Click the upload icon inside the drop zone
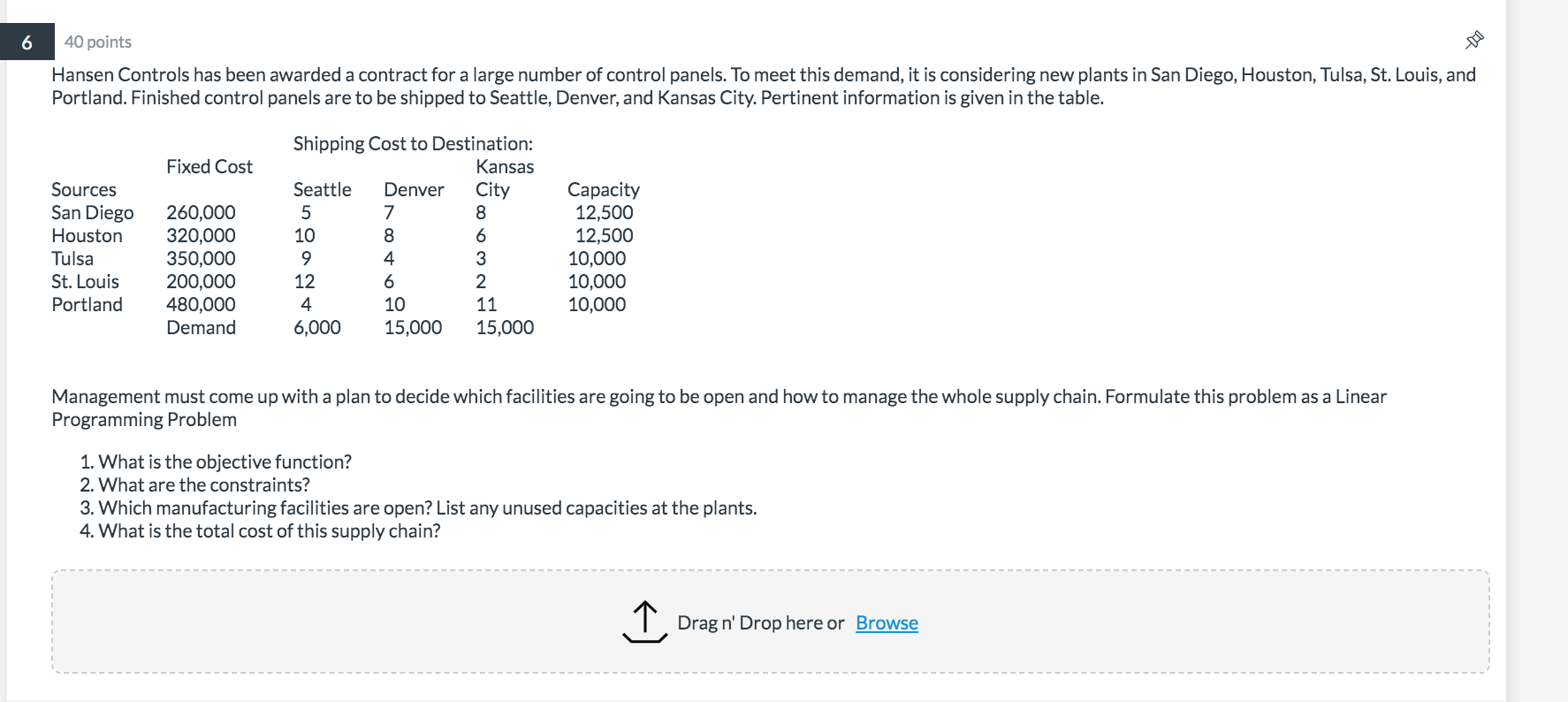Viewport: 1568px width, 702px height. click(x=644, y=622)
